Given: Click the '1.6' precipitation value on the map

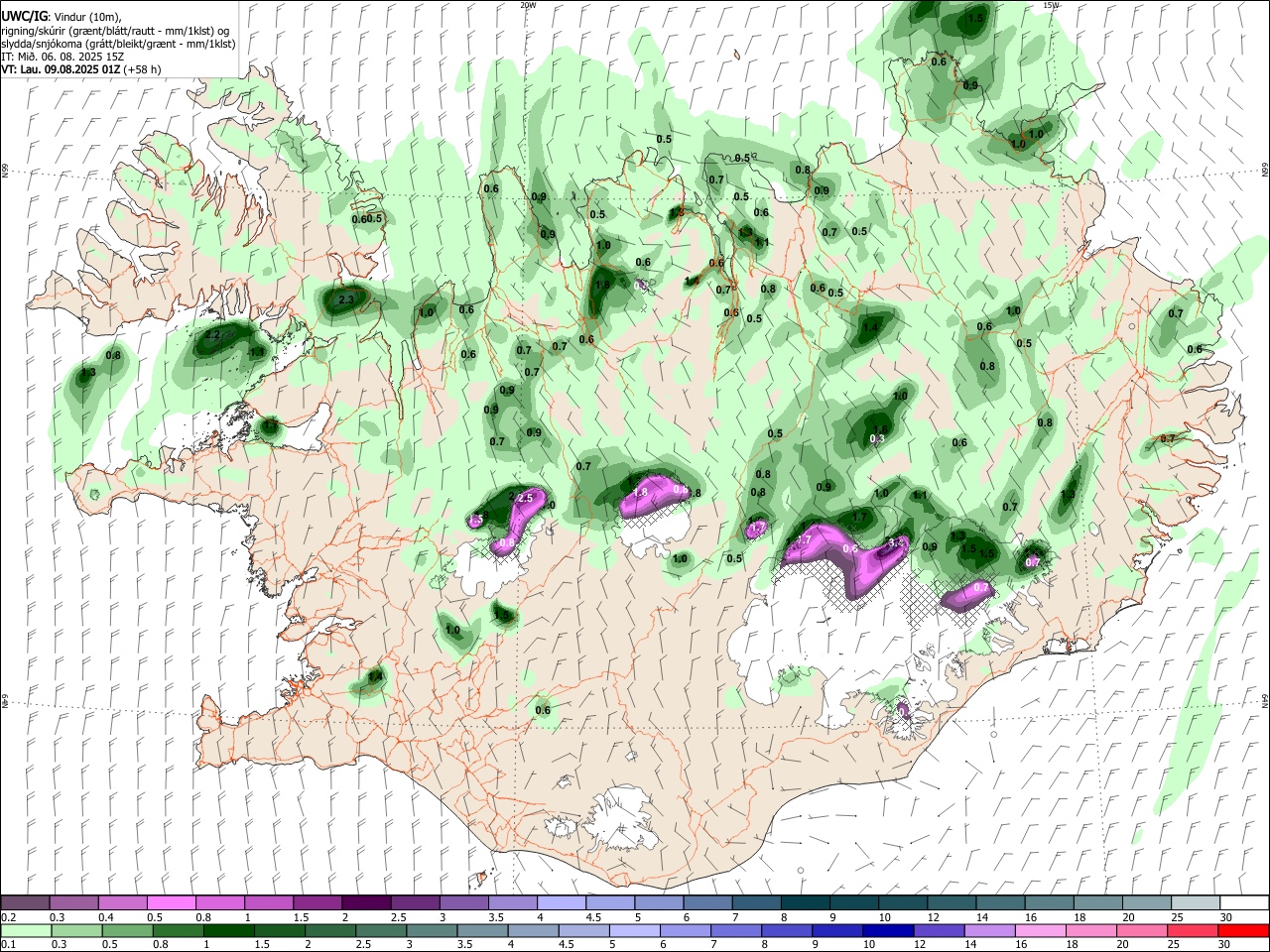Looking at the screenshot, I should [x=880, y=429].
